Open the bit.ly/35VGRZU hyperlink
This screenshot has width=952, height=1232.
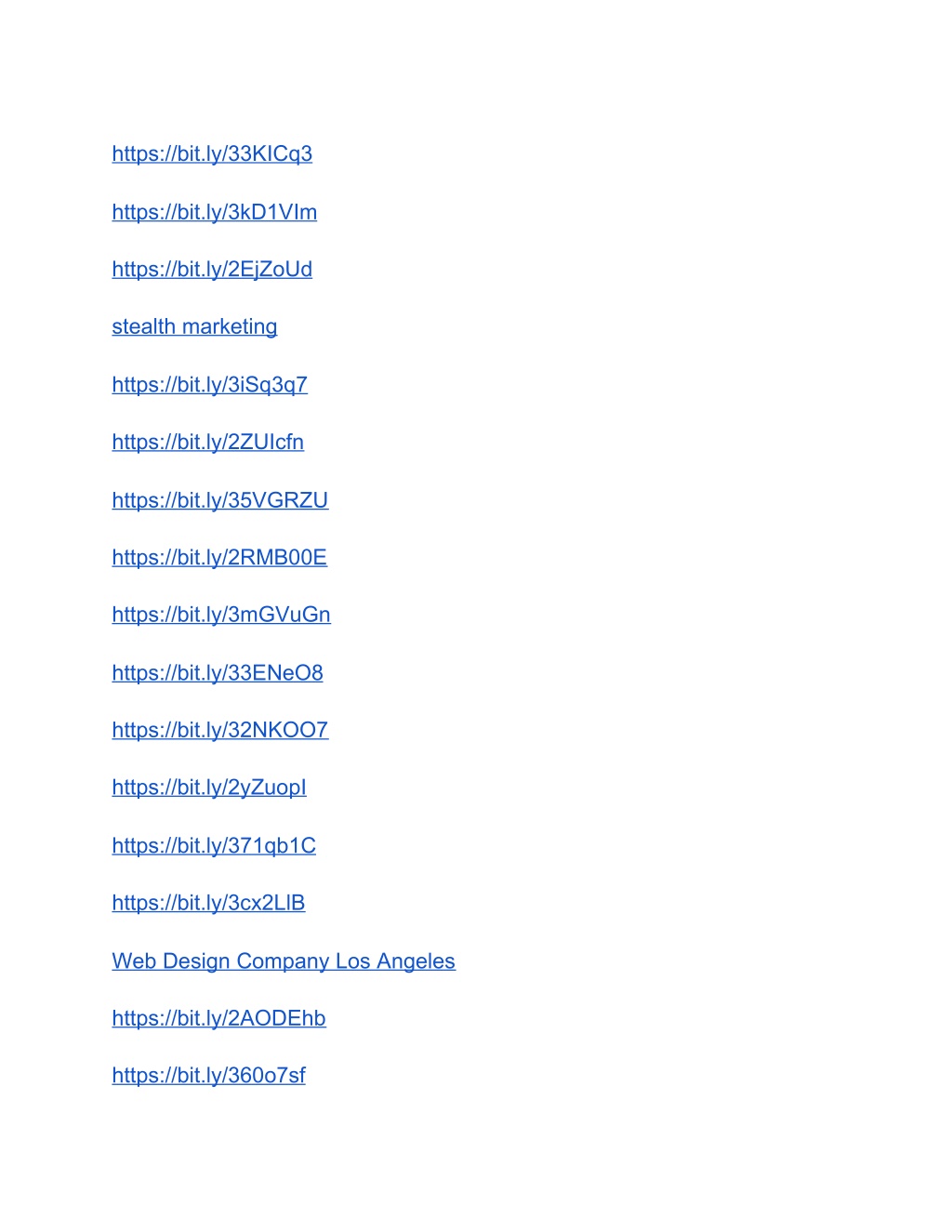pos(220,500)
